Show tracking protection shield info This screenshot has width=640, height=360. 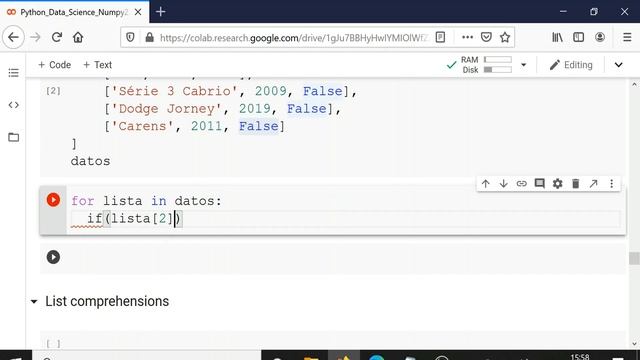click(x=130, y=38)
